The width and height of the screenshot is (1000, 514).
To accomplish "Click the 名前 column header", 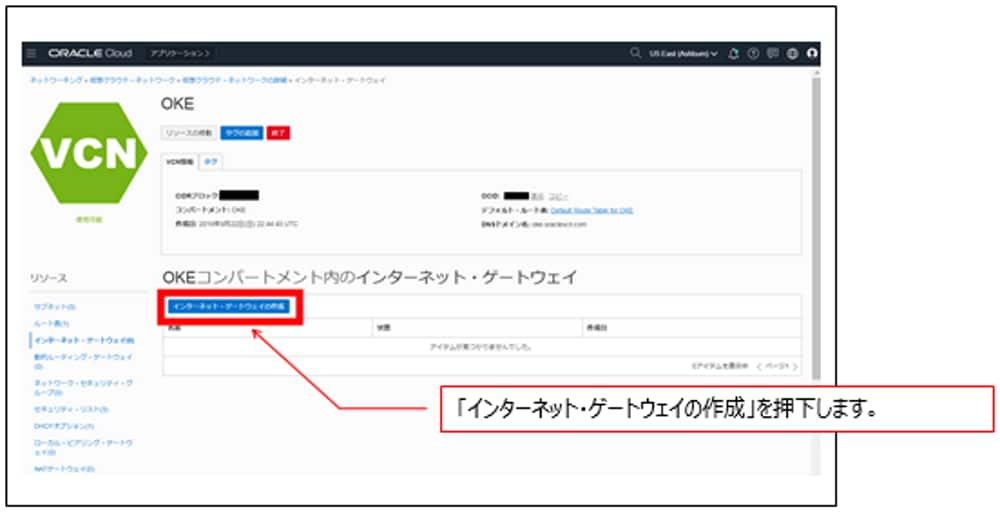I will (174, 328).
